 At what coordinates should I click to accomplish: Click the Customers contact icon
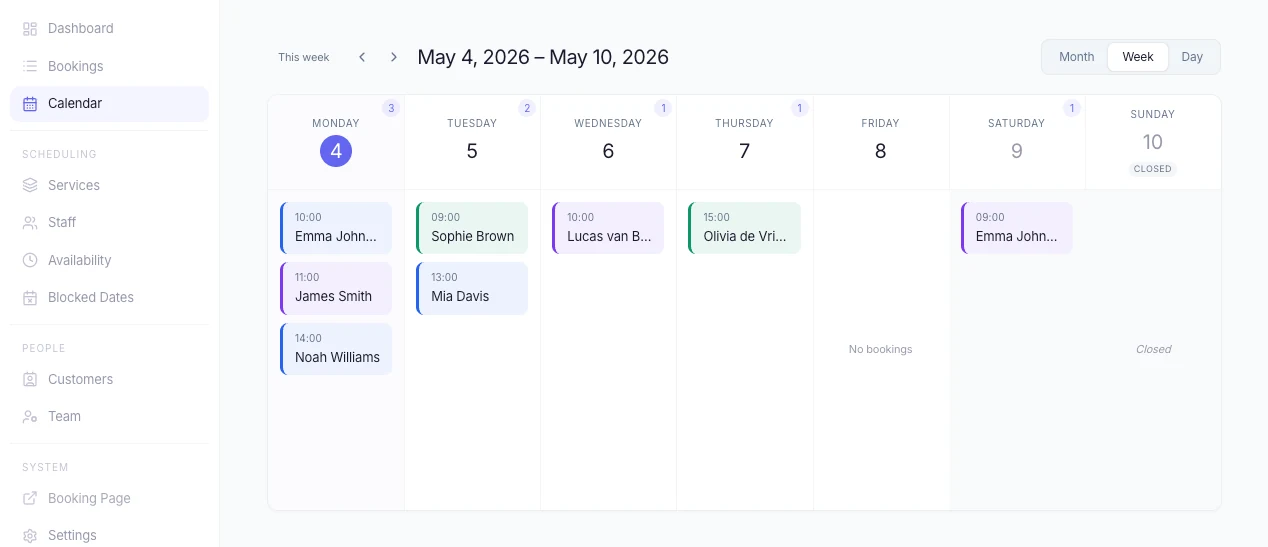30,379
